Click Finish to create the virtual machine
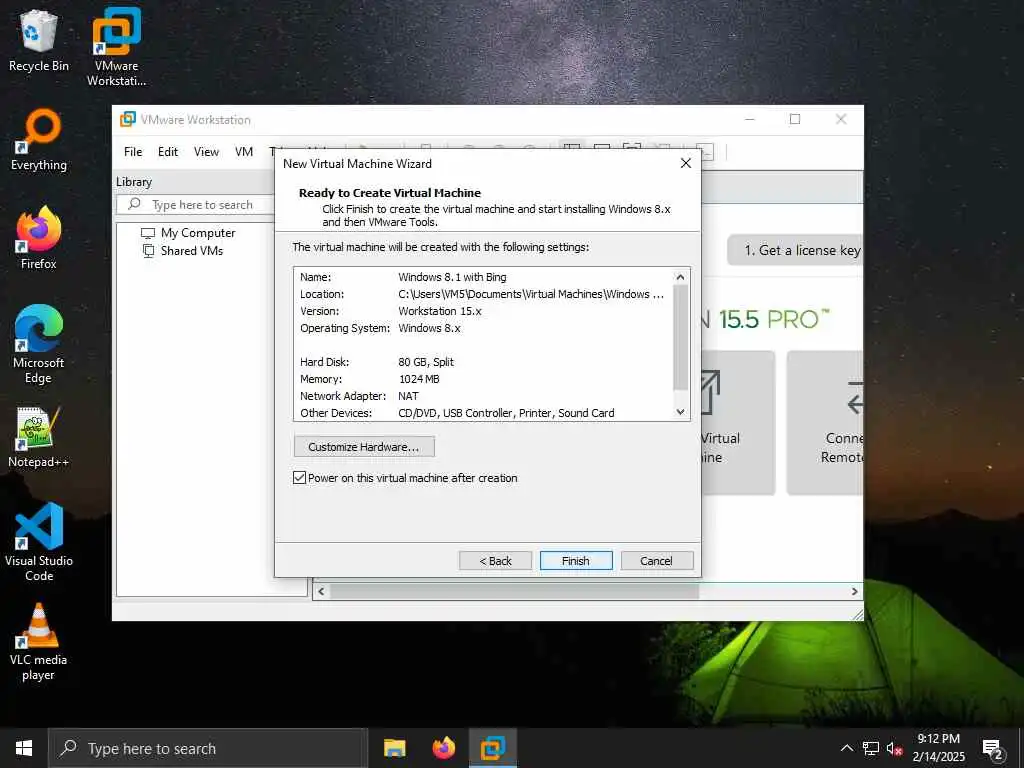 [576, 561]
